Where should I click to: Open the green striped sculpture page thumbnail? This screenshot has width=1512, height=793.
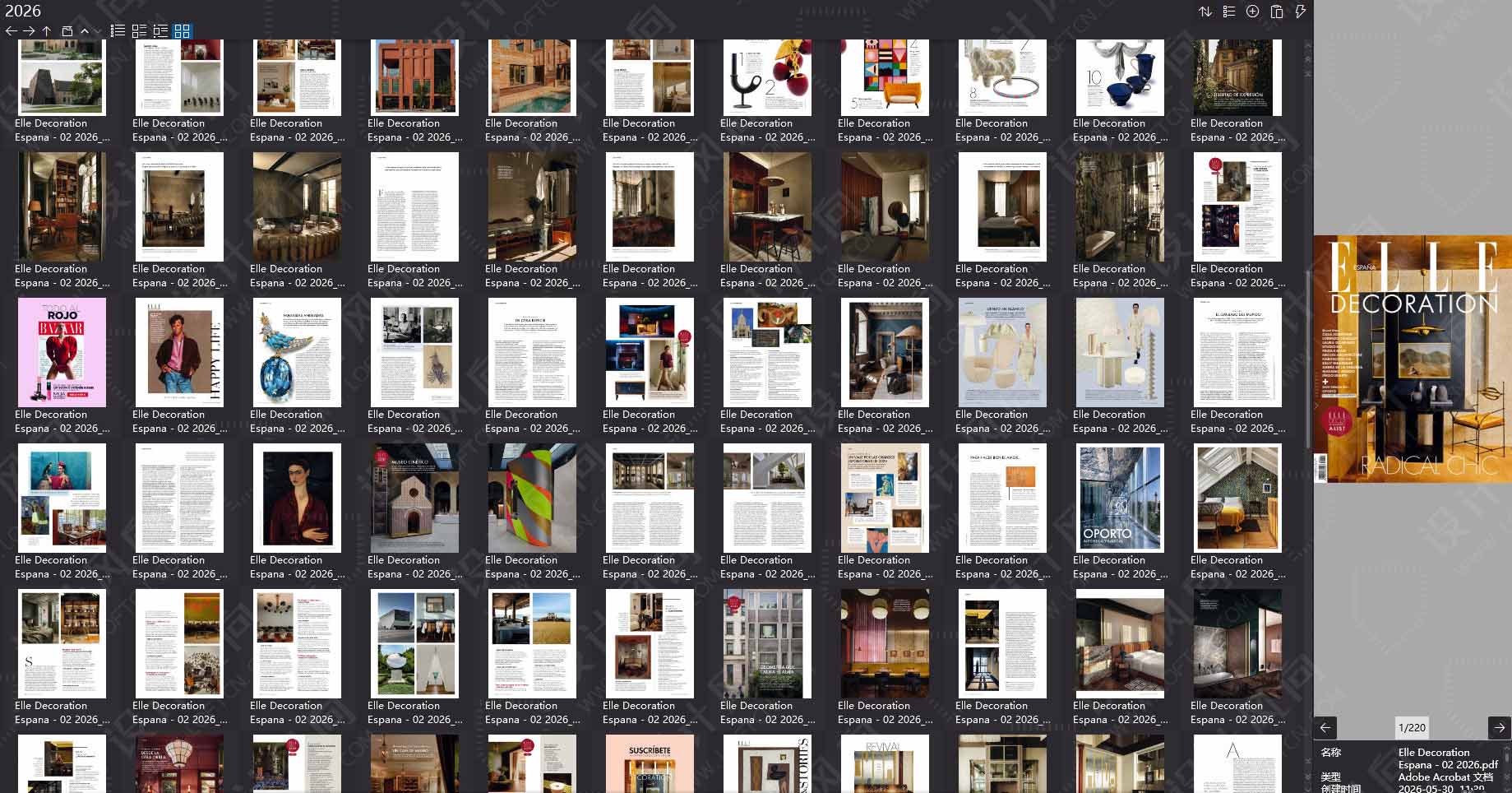[532, 498]
